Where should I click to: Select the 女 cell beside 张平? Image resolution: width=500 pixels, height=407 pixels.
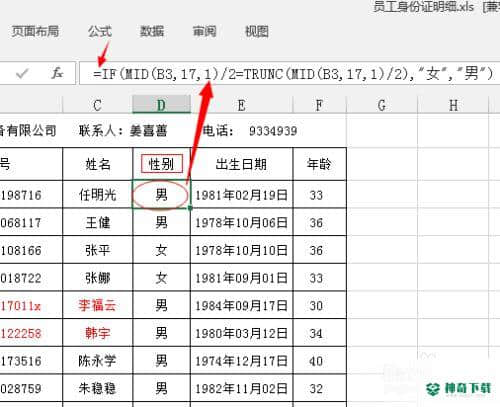162,250
